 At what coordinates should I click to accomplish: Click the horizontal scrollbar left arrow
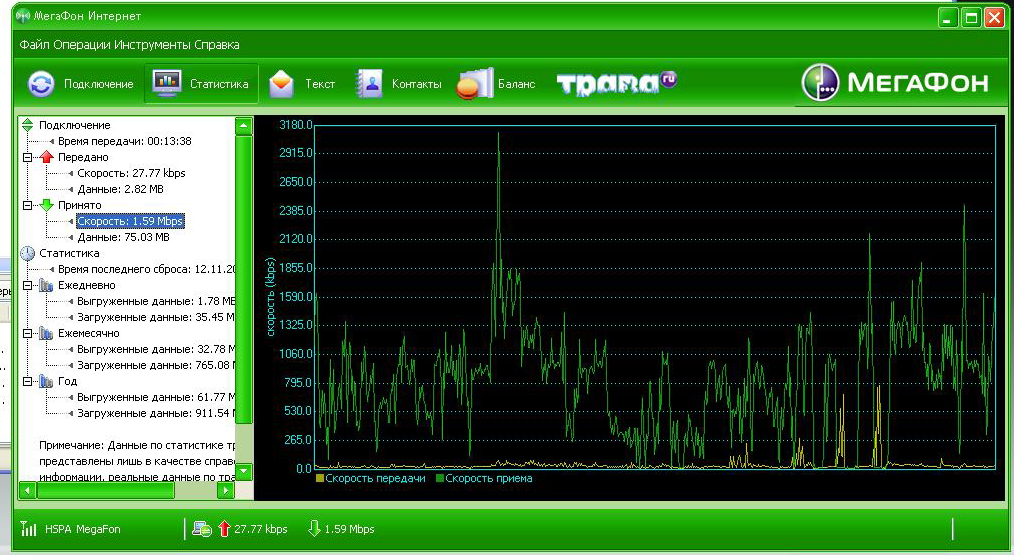[x=27, y=490]
